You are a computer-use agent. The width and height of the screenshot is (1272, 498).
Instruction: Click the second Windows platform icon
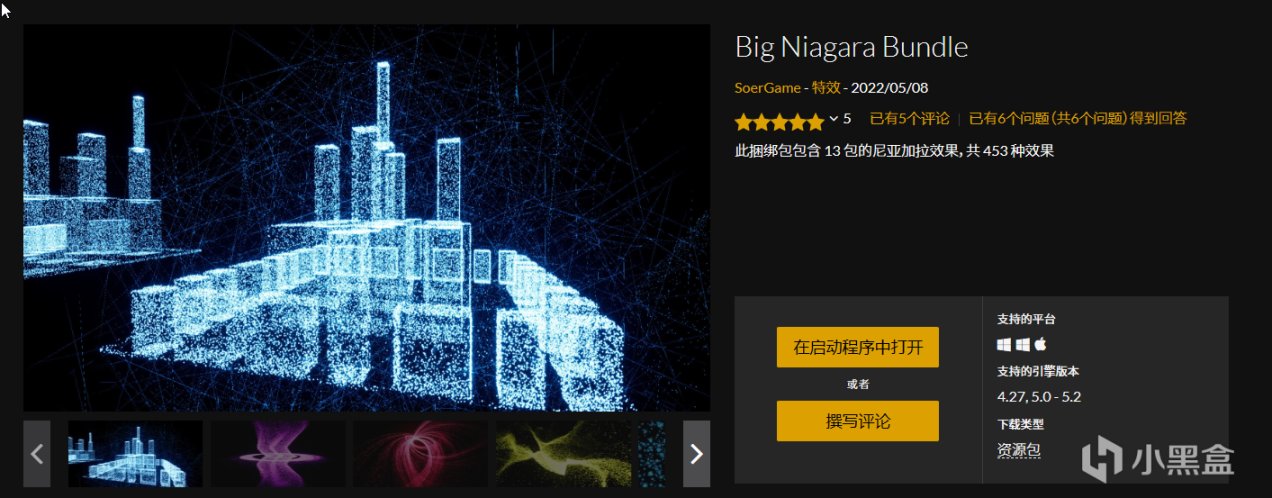click(1022, 344)
